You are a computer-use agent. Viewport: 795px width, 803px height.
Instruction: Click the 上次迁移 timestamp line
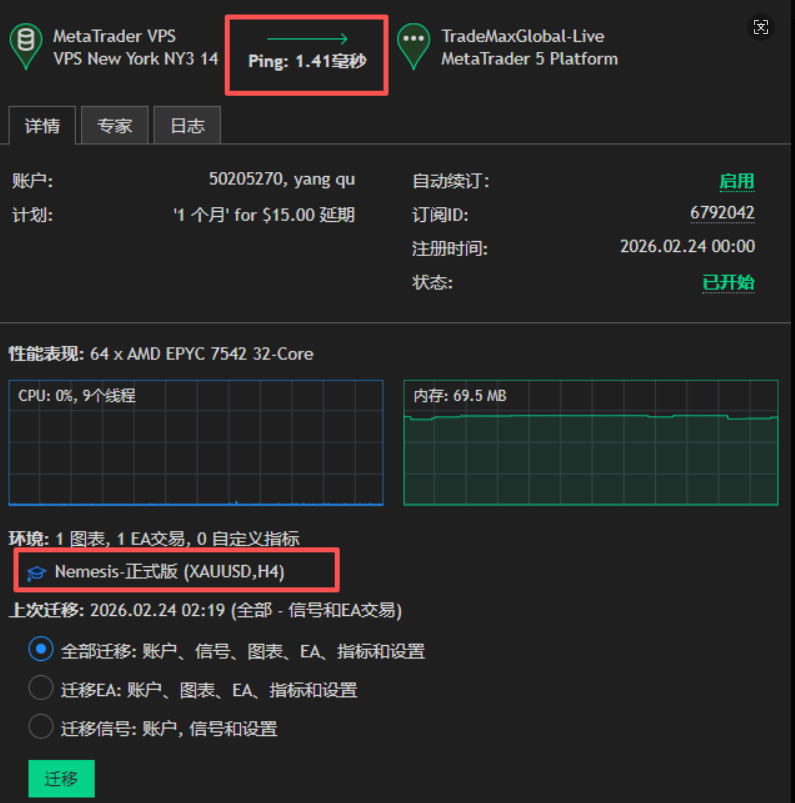coord(205,610)
